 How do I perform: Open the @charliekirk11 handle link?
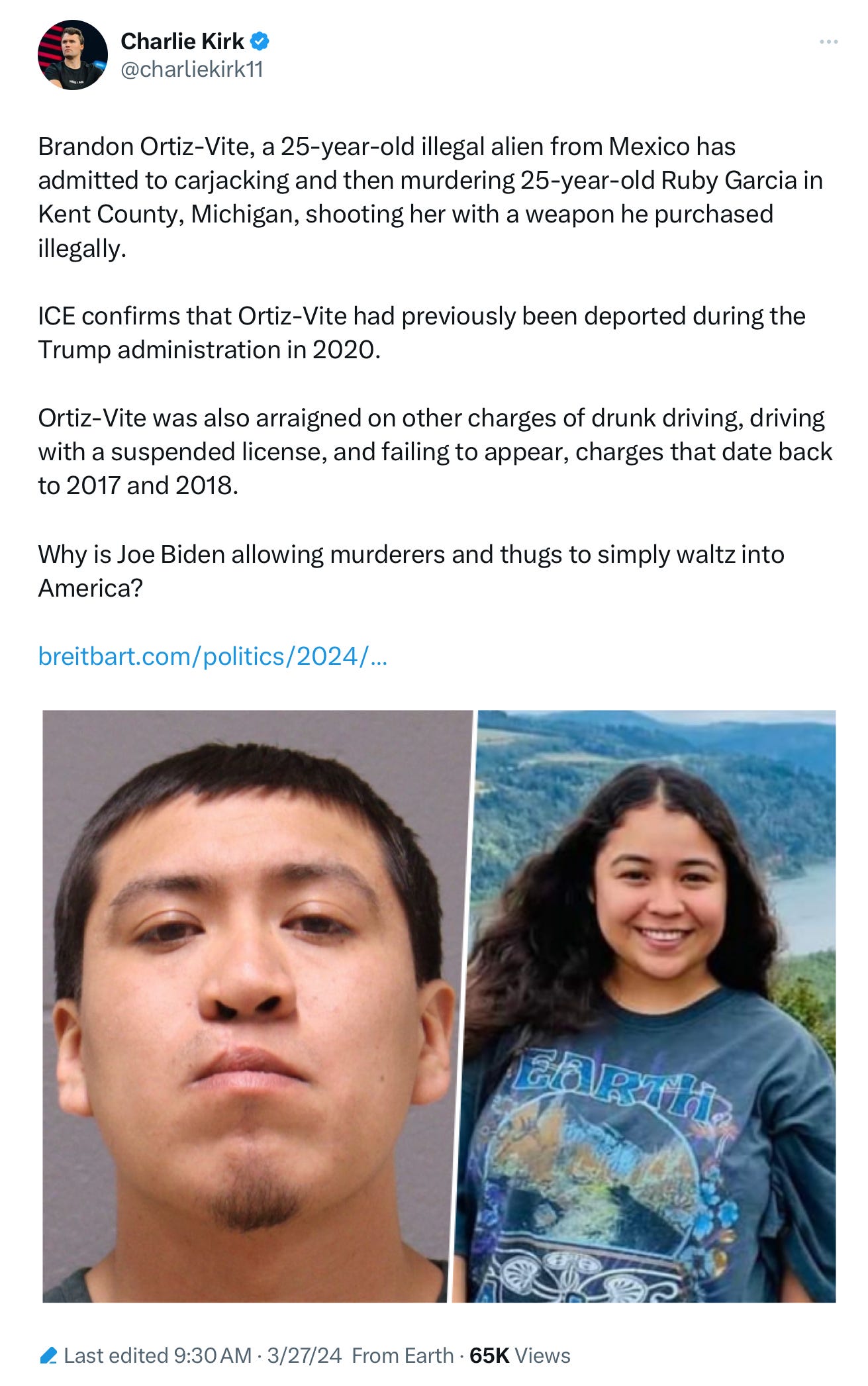click(x=192, y=69)
